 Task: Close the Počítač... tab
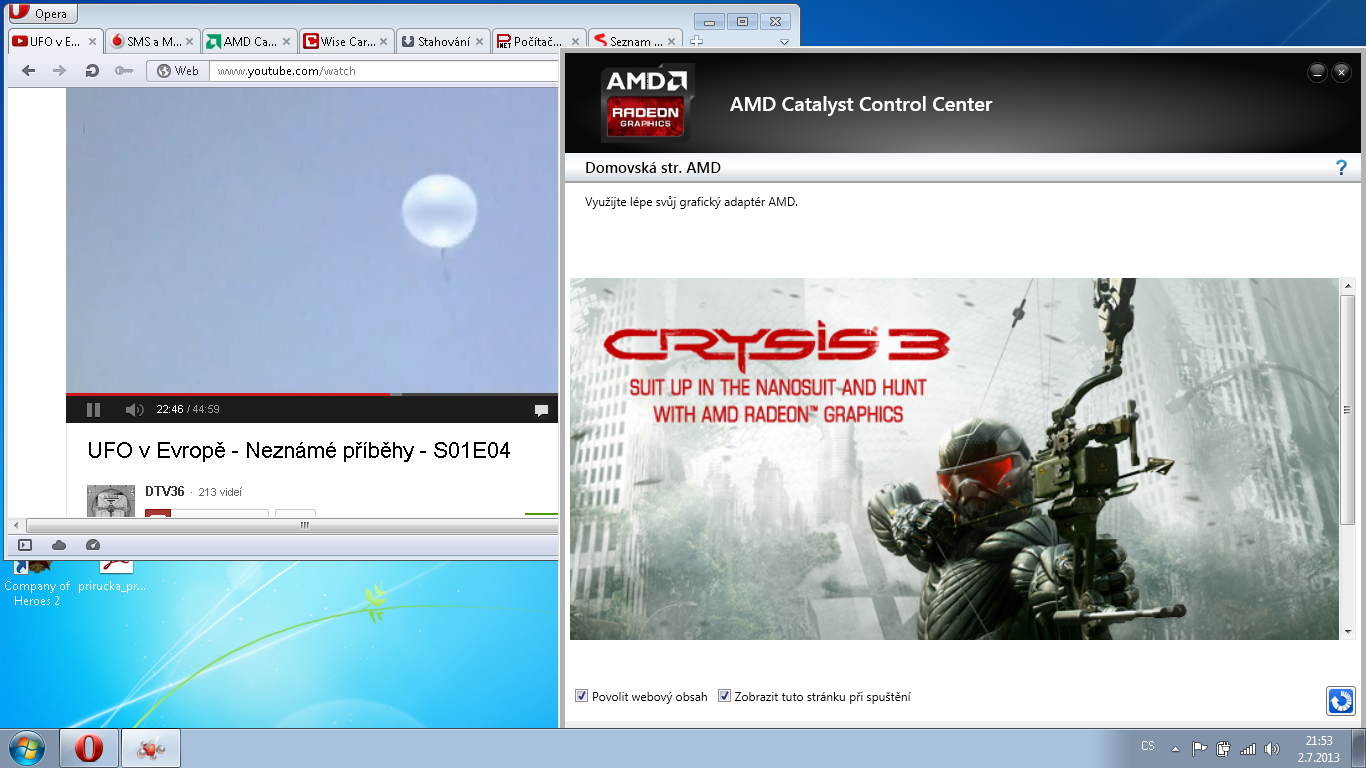pyautogui.click(x=577, y=42)
